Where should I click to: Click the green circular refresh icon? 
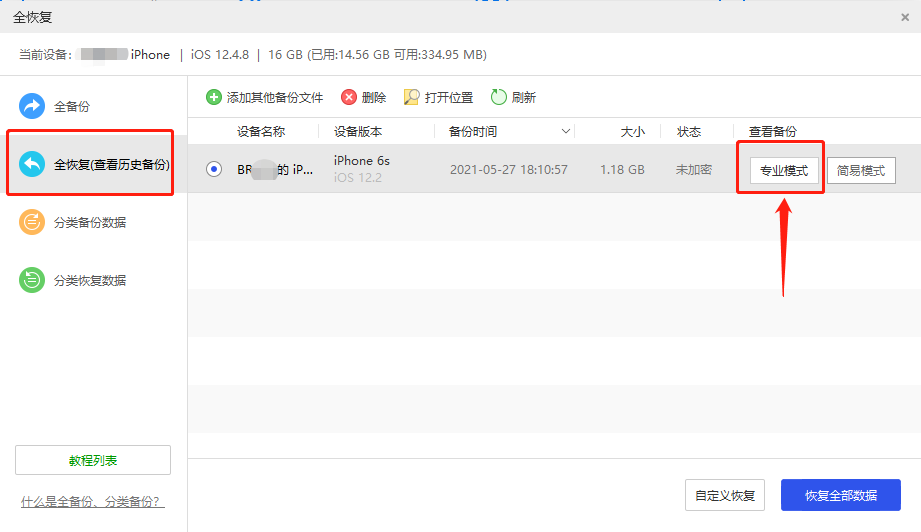coord(499,97)
